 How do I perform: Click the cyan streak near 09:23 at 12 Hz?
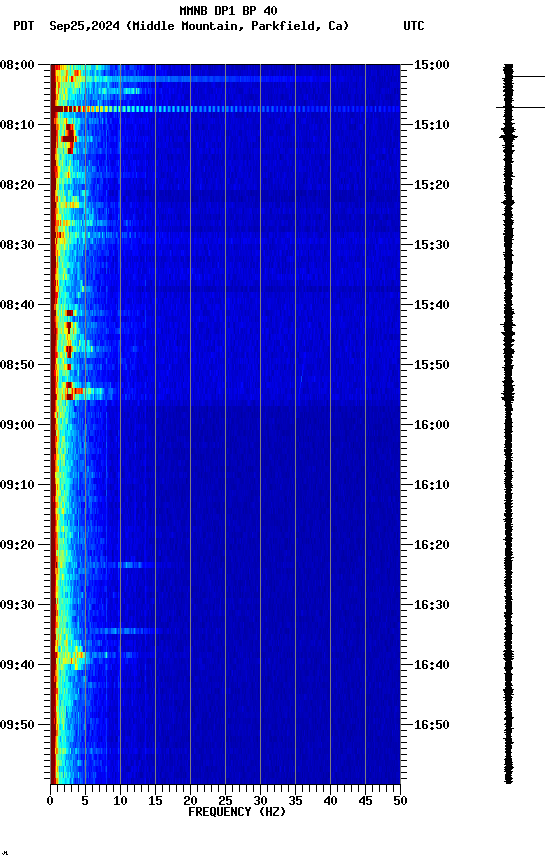point(128,565)
